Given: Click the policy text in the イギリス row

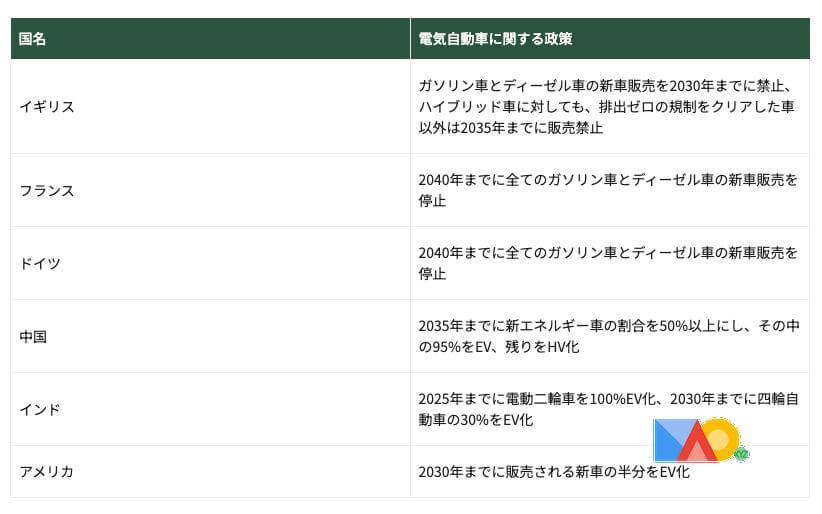Looking at the screenshot, I should point(608,106).
